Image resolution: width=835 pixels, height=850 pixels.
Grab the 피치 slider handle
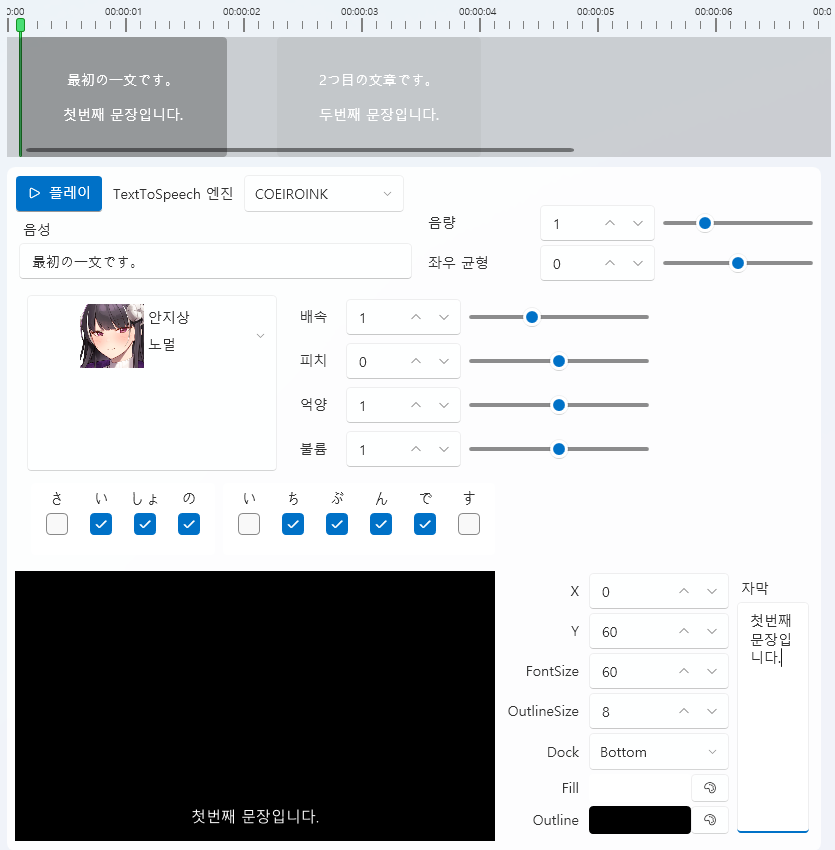coord(558,361)
